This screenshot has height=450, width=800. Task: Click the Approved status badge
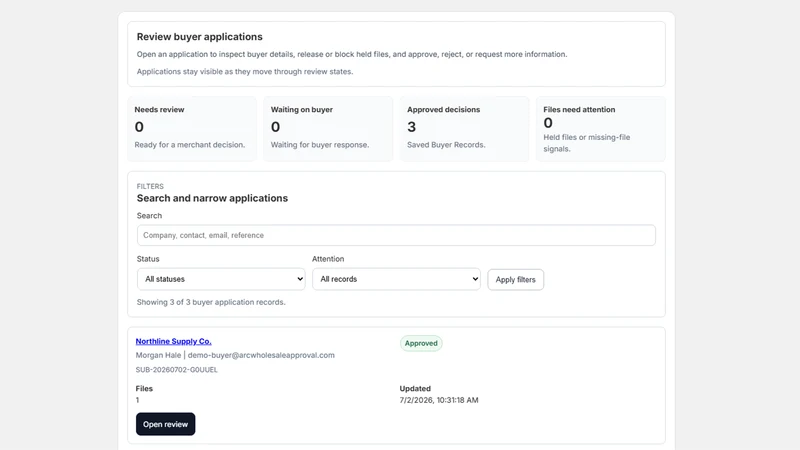421,343
